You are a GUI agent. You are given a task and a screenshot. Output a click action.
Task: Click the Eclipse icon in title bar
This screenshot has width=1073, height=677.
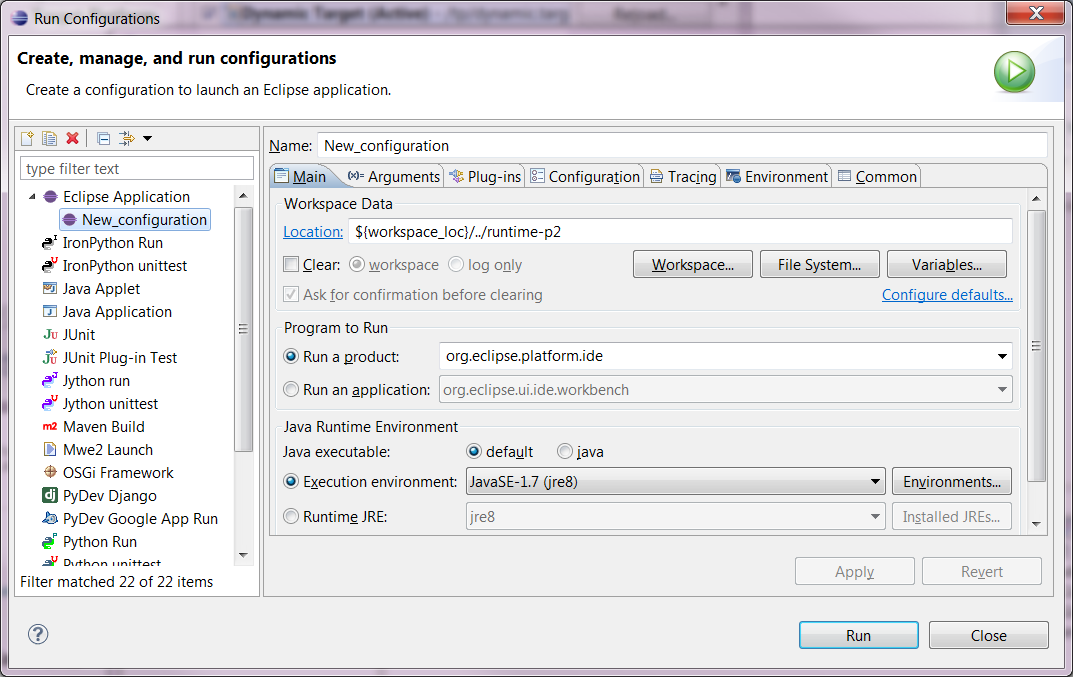click(x=20, y=18)
